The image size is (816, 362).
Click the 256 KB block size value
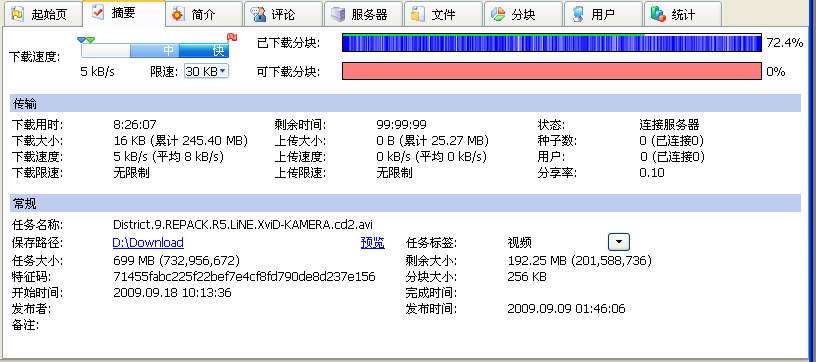[527, 277]
